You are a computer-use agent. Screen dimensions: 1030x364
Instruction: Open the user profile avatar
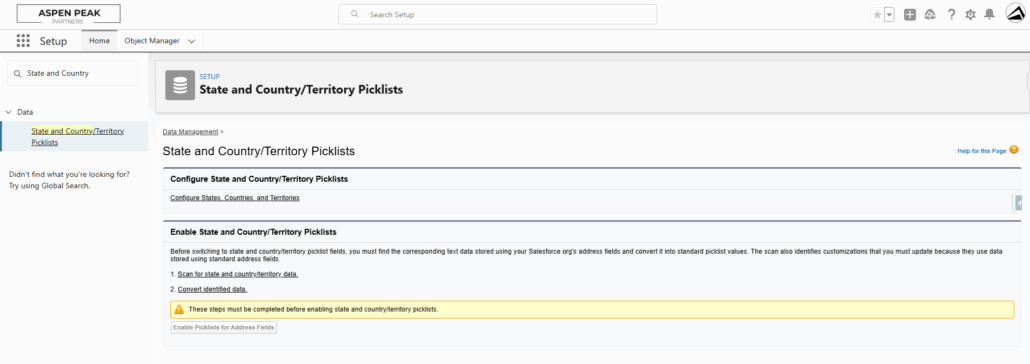click(1016, 13)
